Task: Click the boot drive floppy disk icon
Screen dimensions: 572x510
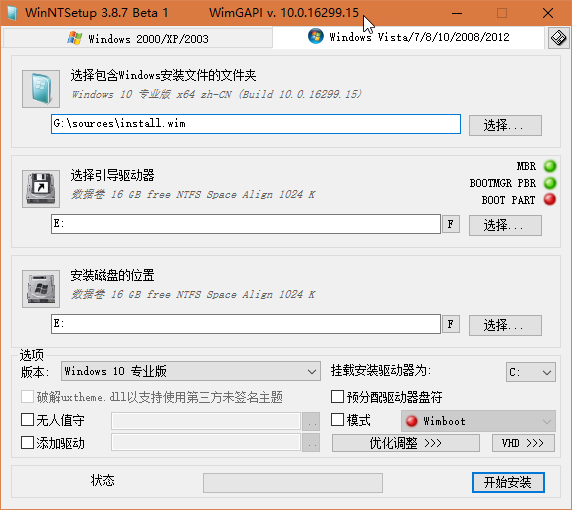Action: click(x=41, y=189)
